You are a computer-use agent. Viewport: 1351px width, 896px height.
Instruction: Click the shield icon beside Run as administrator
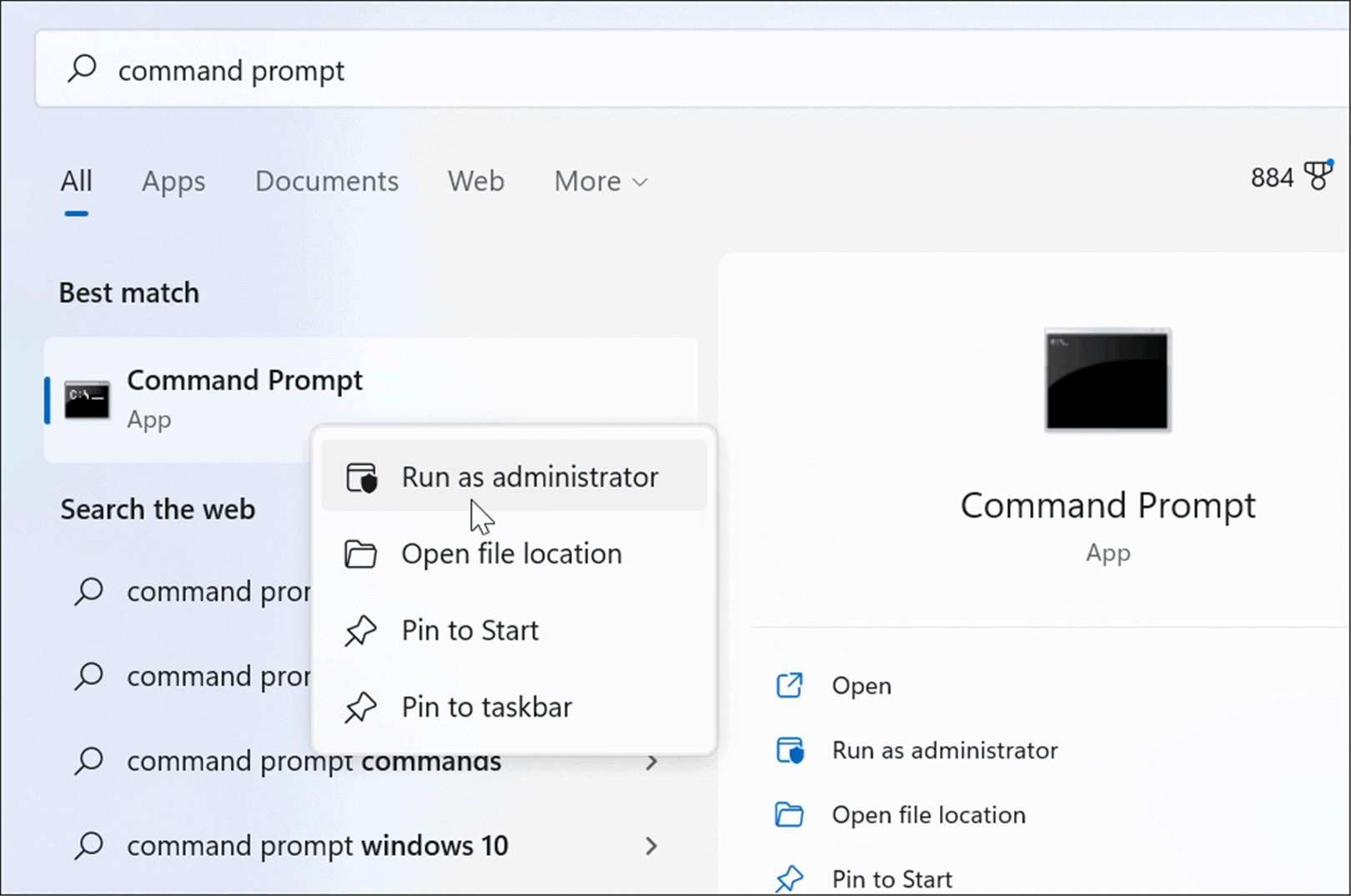click(361, 476)
